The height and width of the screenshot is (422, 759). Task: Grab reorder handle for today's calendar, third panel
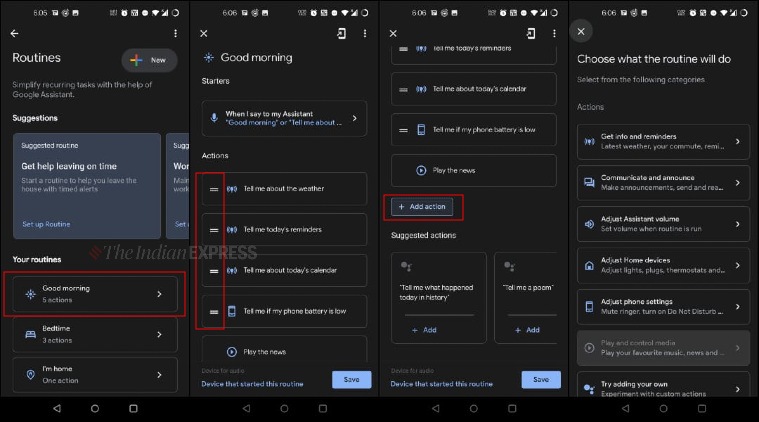coord(403,90)
